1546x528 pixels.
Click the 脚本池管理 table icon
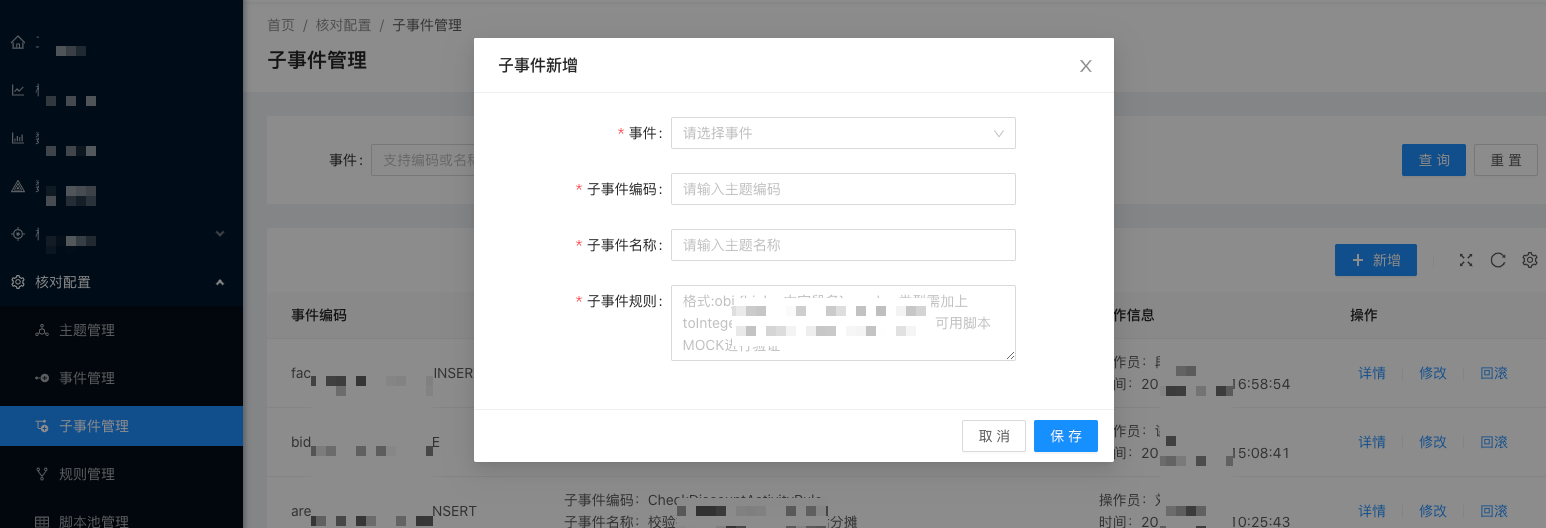pyautogui.click(x=42, y=522)
